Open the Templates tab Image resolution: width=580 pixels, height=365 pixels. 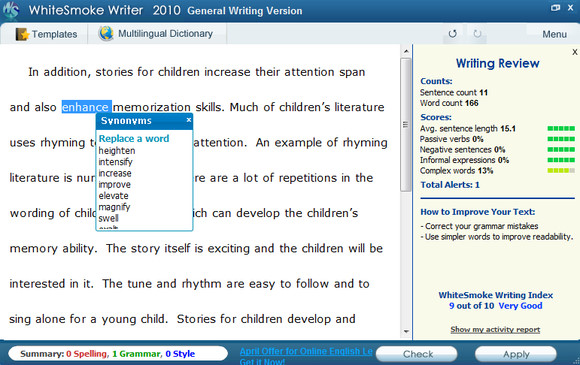pyautogui.click(x=46, y=34)
